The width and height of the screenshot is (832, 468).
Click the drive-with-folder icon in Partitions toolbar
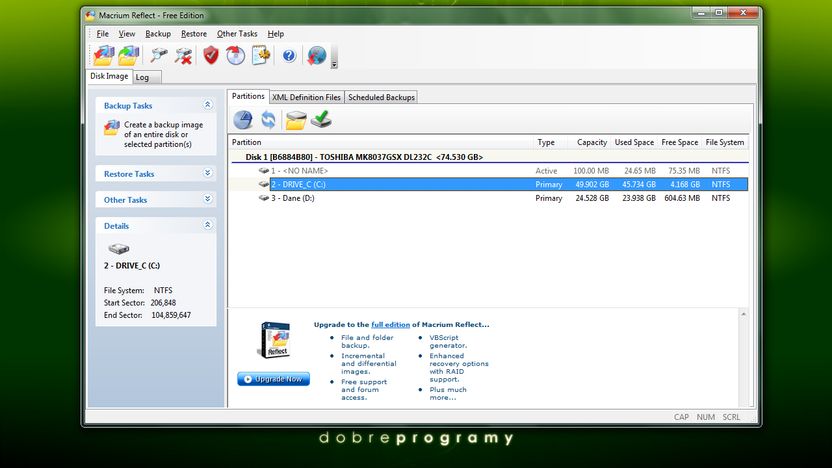pos(296,120)
